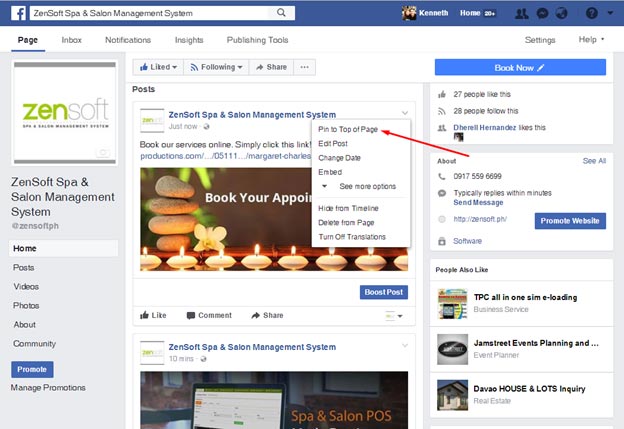The image size is (624, 429).
Task: Choose Delete from Page
Action: pyautogui.click(x=346, y=222)
